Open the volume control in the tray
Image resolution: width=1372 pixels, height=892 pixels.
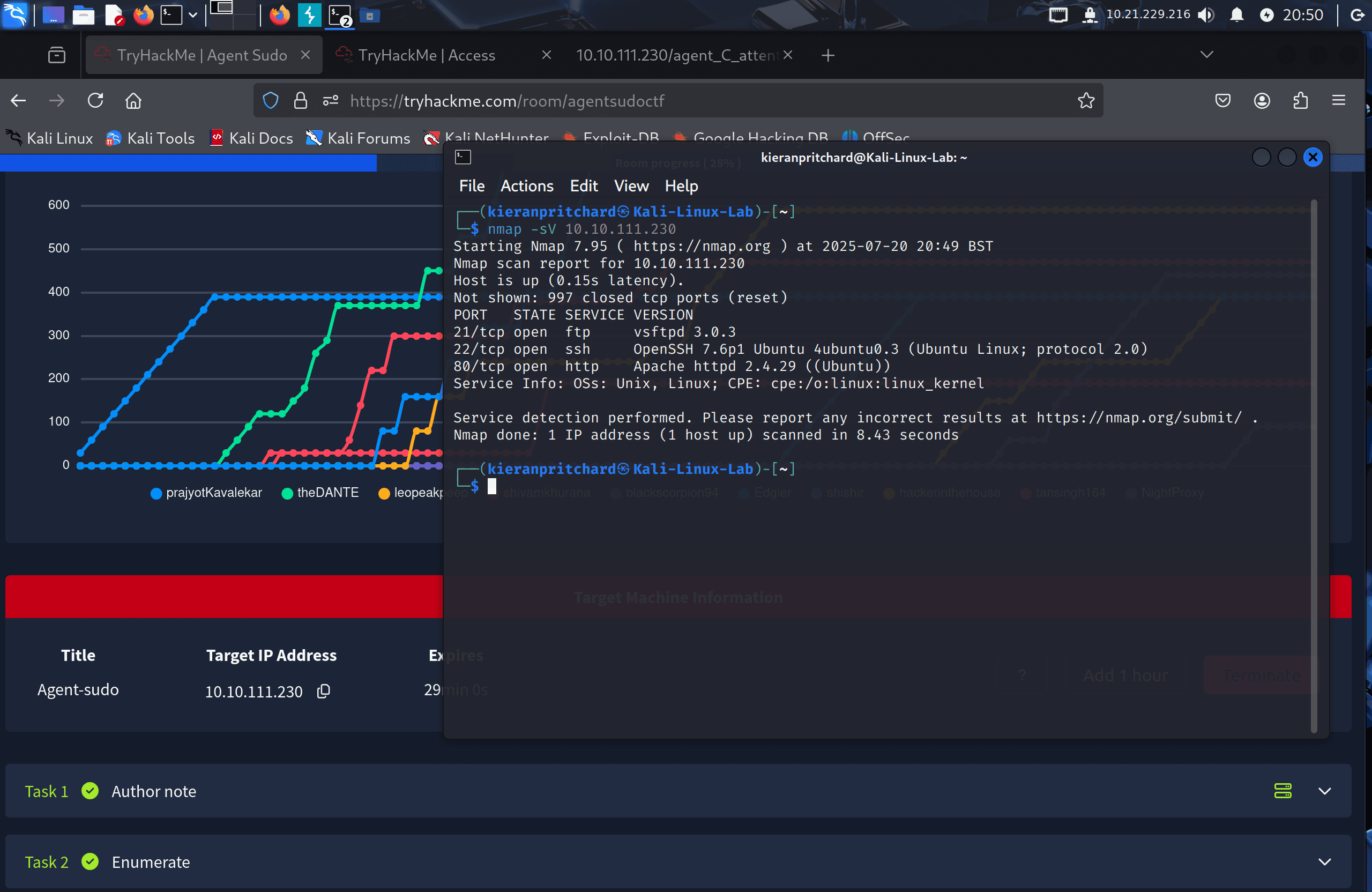(1205, 15)
